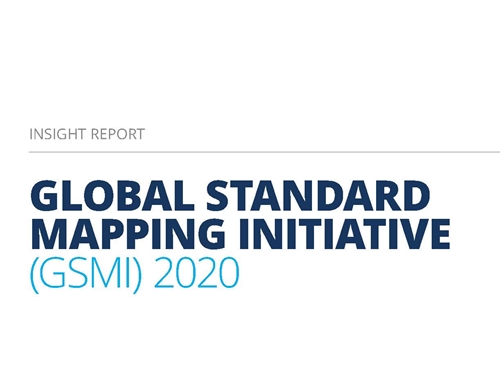The image size is (500, 375).
Task: Click the opening parenthesis before GSMI
Action: 34,275
